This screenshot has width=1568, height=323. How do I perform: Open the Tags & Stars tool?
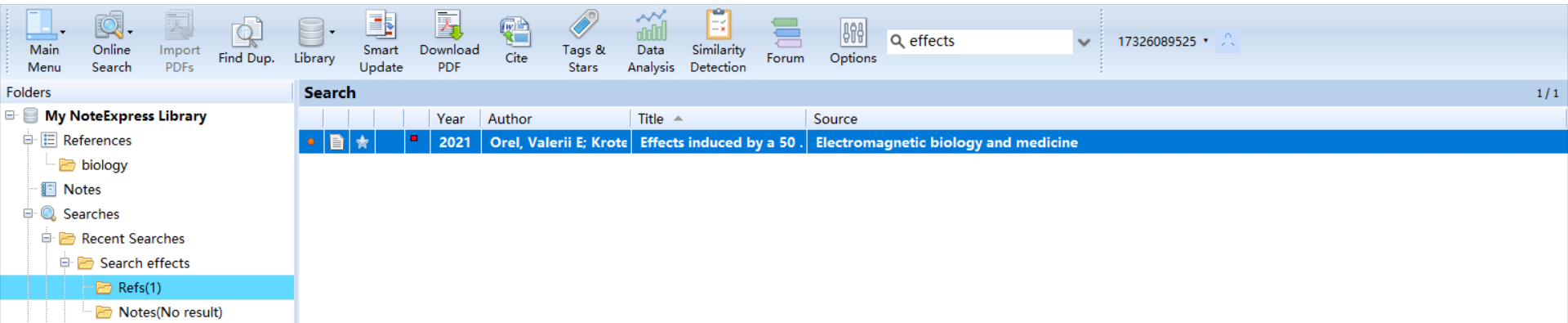tap(583, 25)
